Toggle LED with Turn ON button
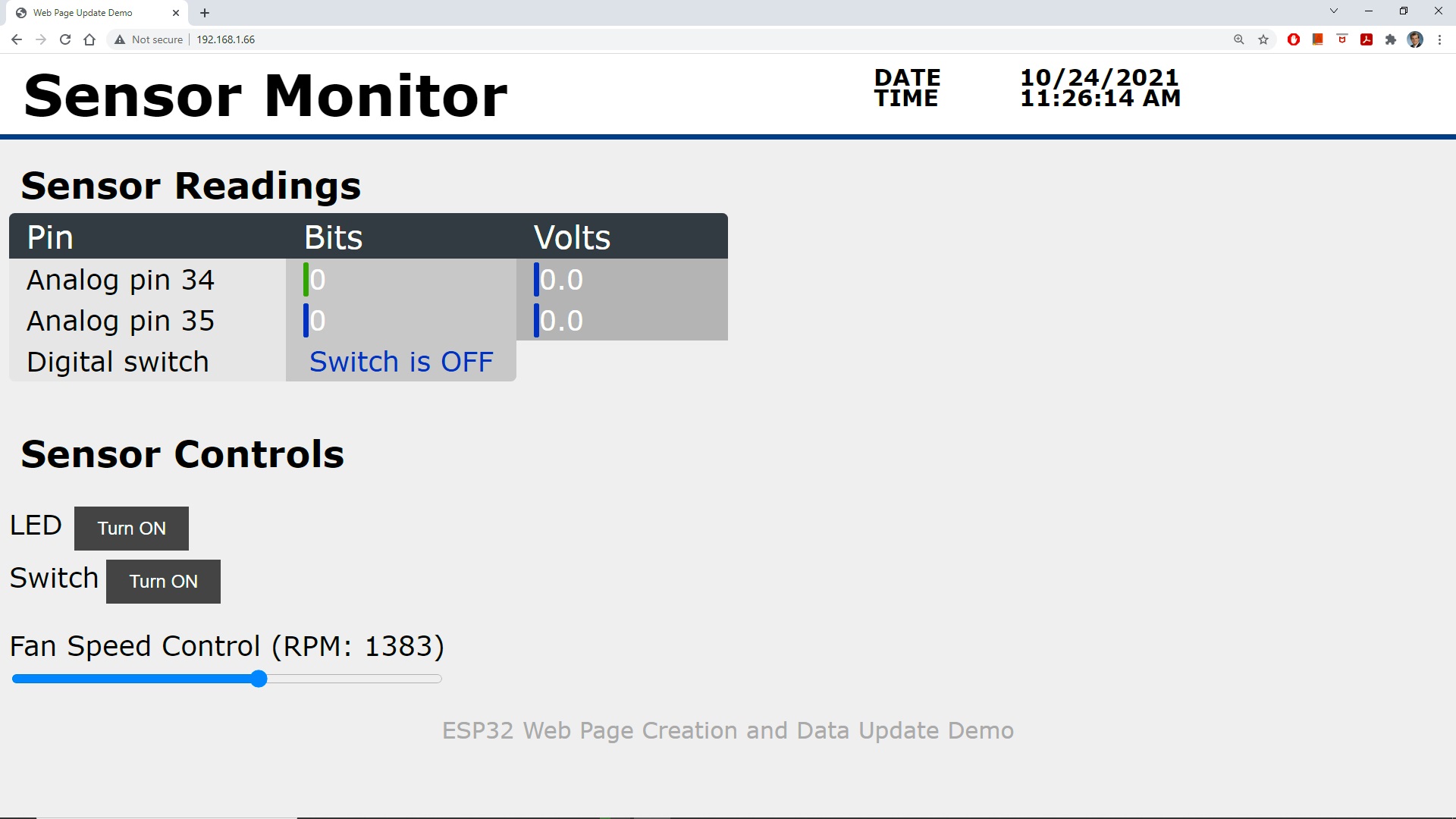The width and height of the screenshot is (1456, 819). point(131,529)
